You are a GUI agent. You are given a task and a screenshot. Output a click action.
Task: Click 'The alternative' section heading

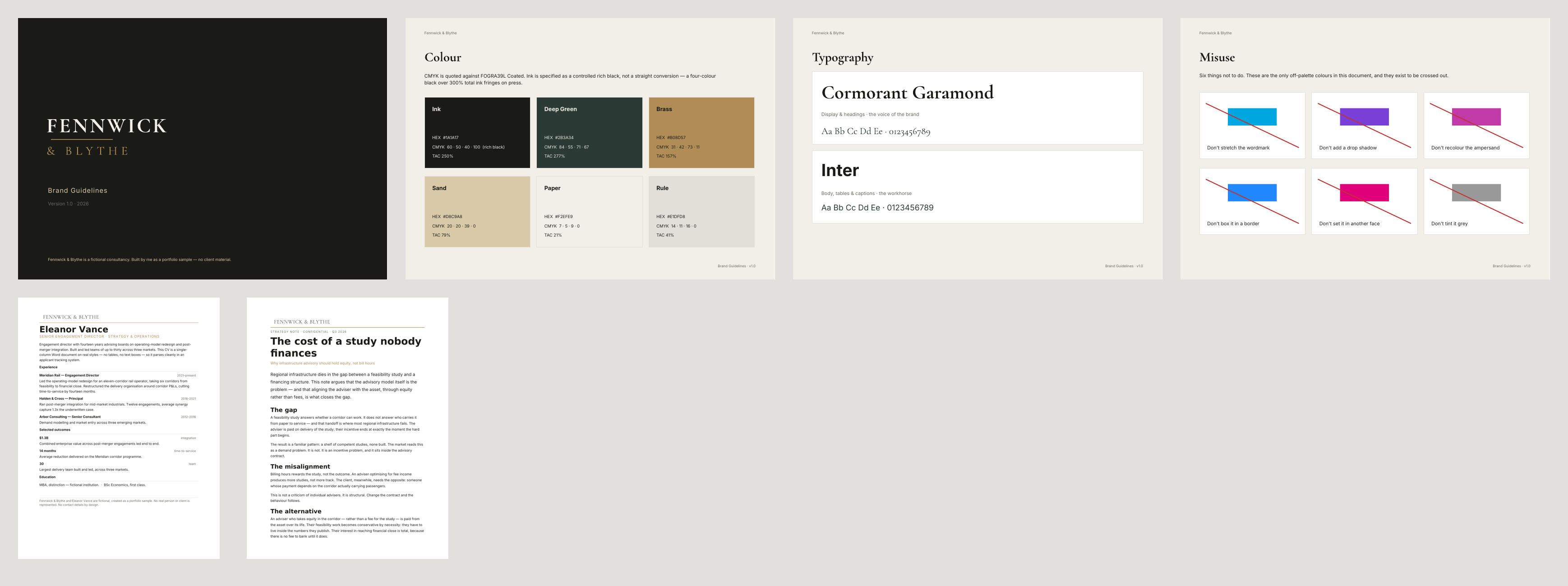(x=296, y=512)
